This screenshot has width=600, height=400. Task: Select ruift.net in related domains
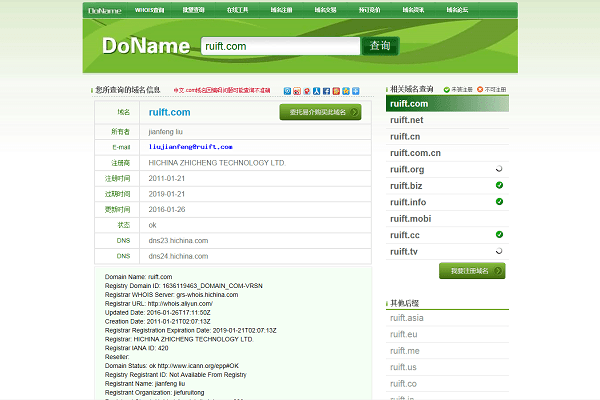point(406,120)
